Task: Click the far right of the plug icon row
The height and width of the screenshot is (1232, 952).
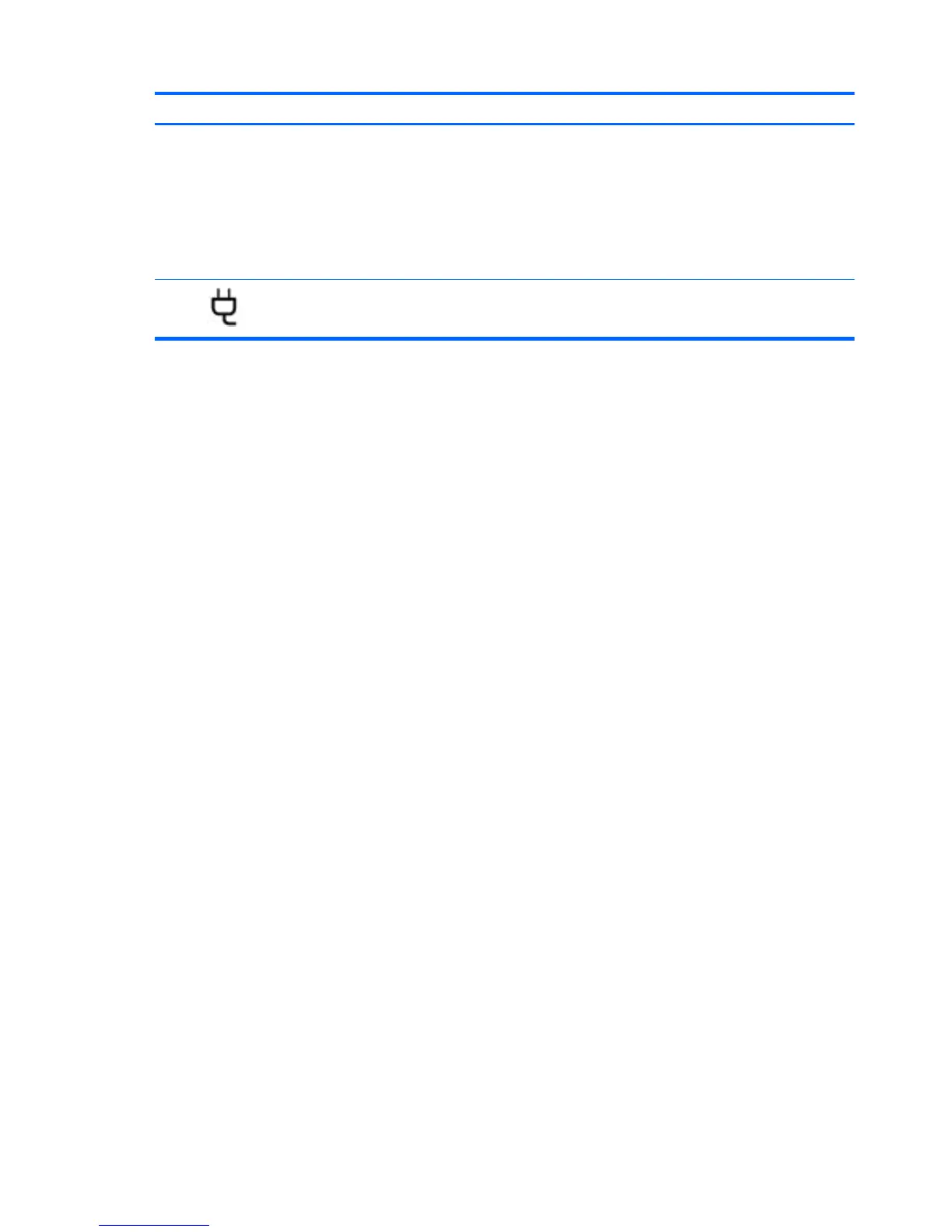Action: 832,308
